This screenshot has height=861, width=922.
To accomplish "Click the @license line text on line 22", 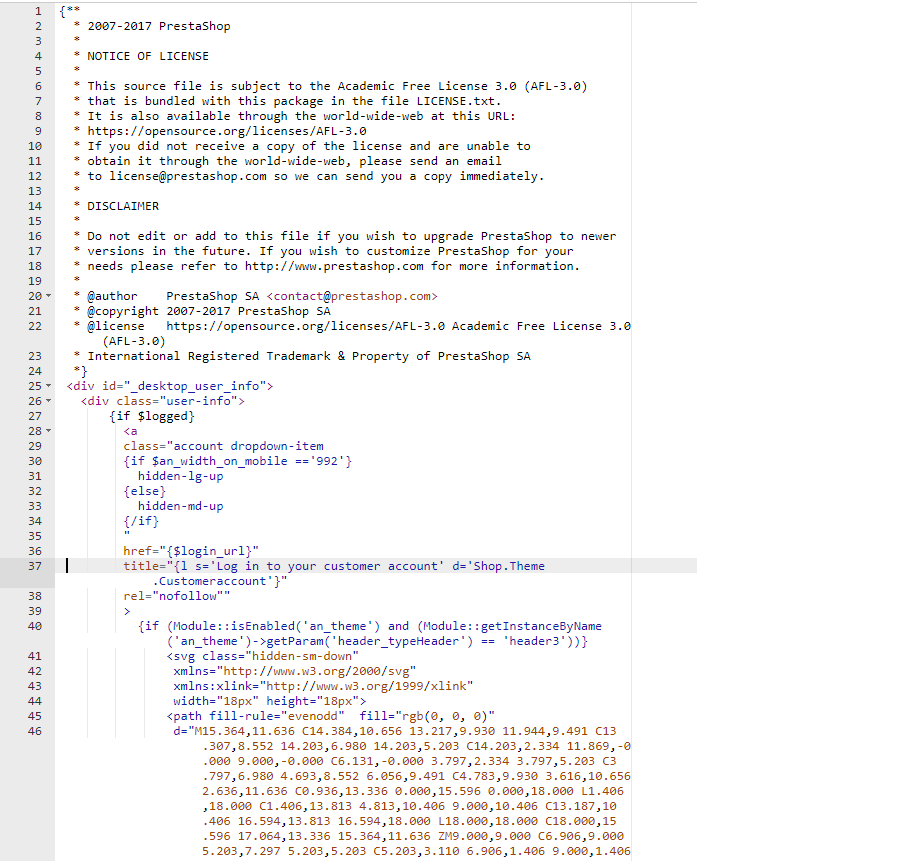I will tap(359, 326).
